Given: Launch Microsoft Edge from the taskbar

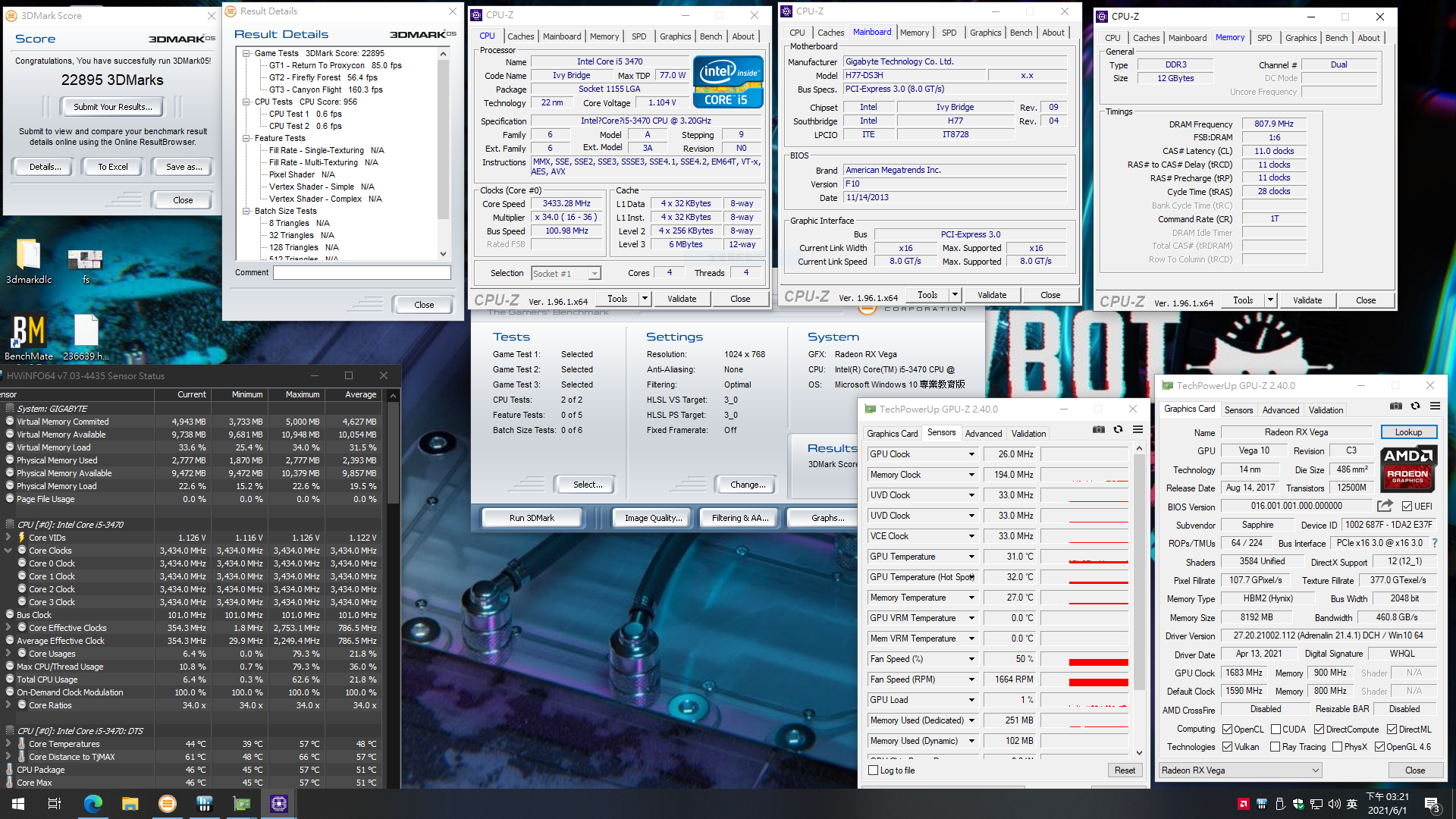Looking at the screenshot, I should (93, 804).
